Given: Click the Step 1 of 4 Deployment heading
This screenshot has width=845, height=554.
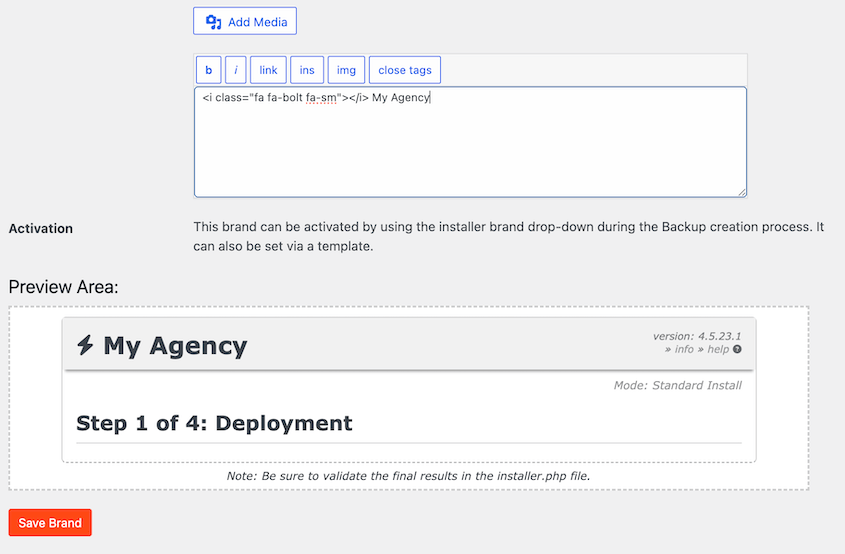Looking at the screenshot, I should pos(214,423).
